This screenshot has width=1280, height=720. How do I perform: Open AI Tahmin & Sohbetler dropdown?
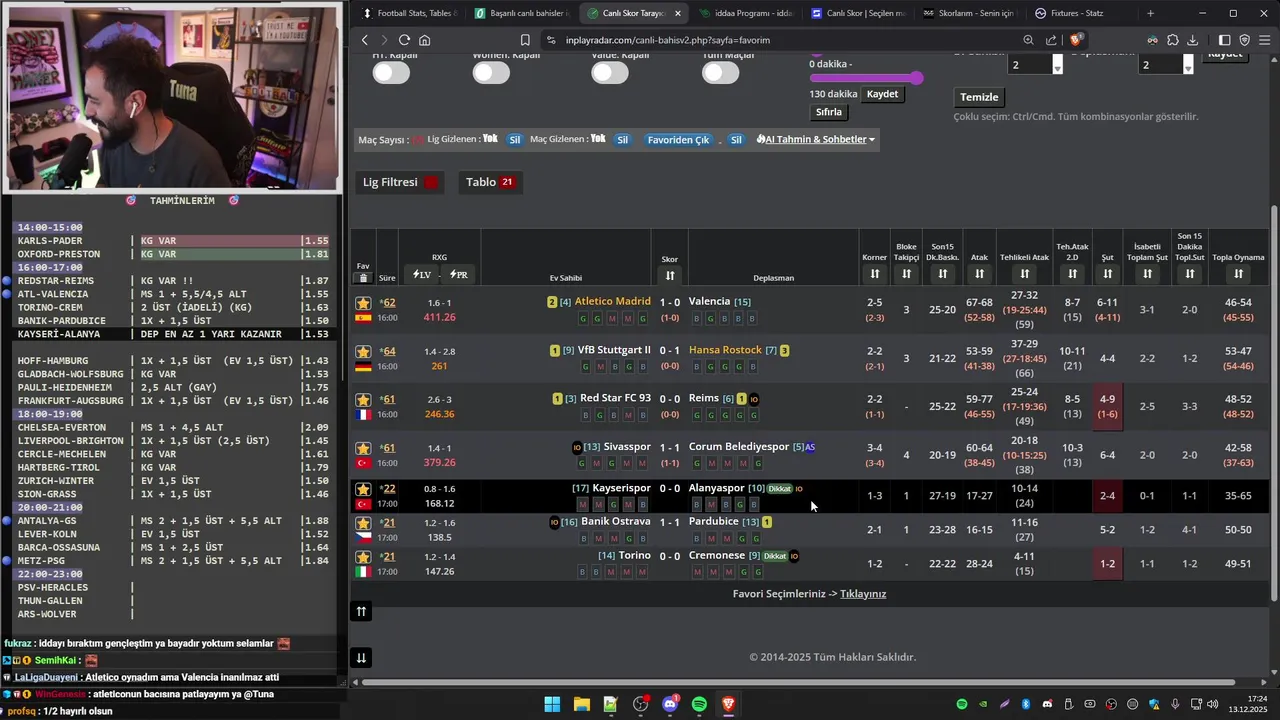(x=816, y=139)
